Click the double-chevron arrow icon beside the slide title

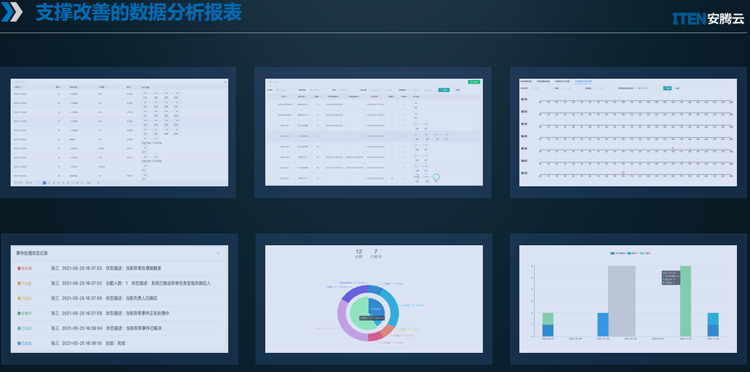pyautogui.click(x=11, y=12)
